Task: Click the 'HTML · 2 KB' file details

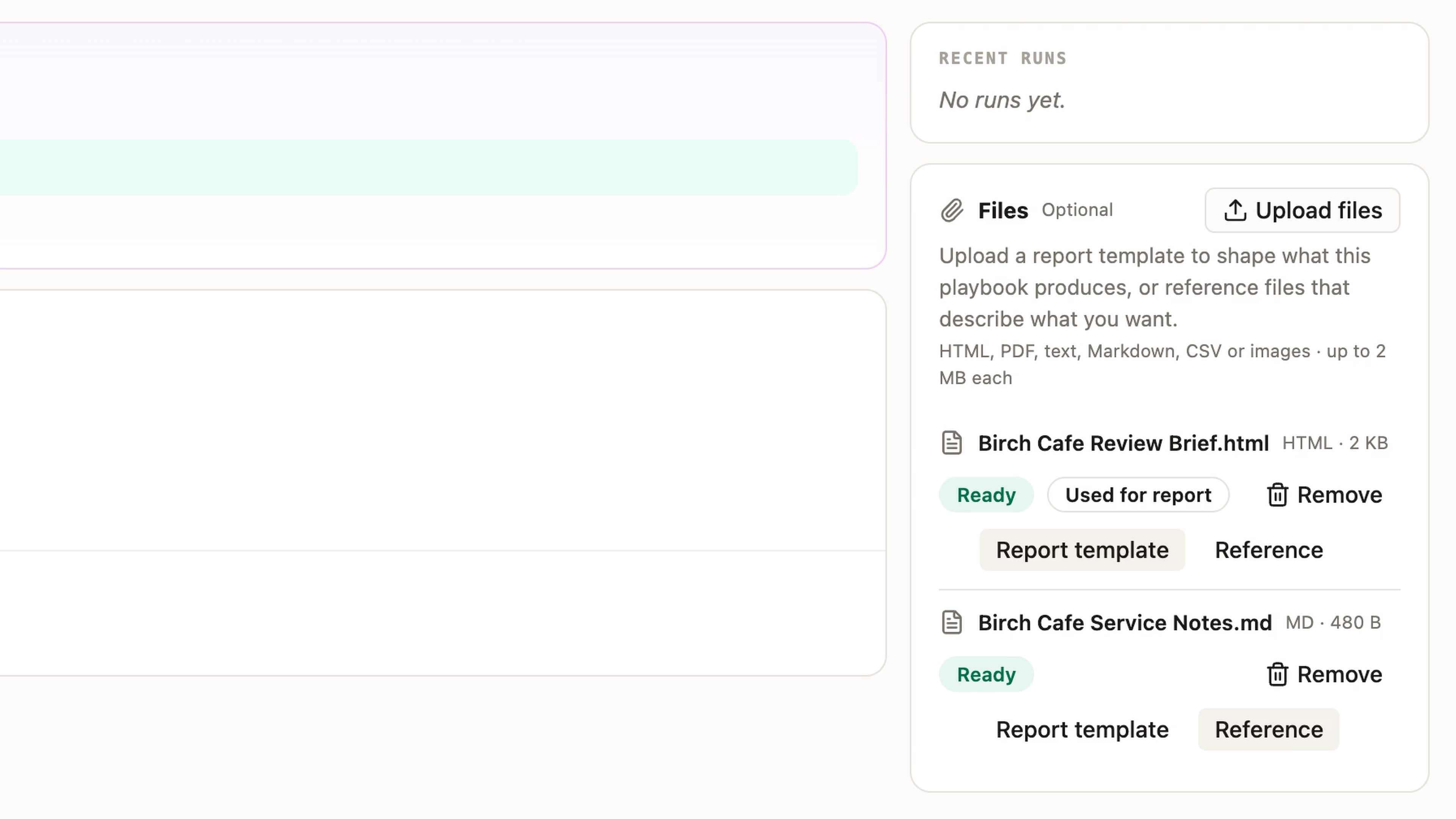Action: [x=1335, y=443]
